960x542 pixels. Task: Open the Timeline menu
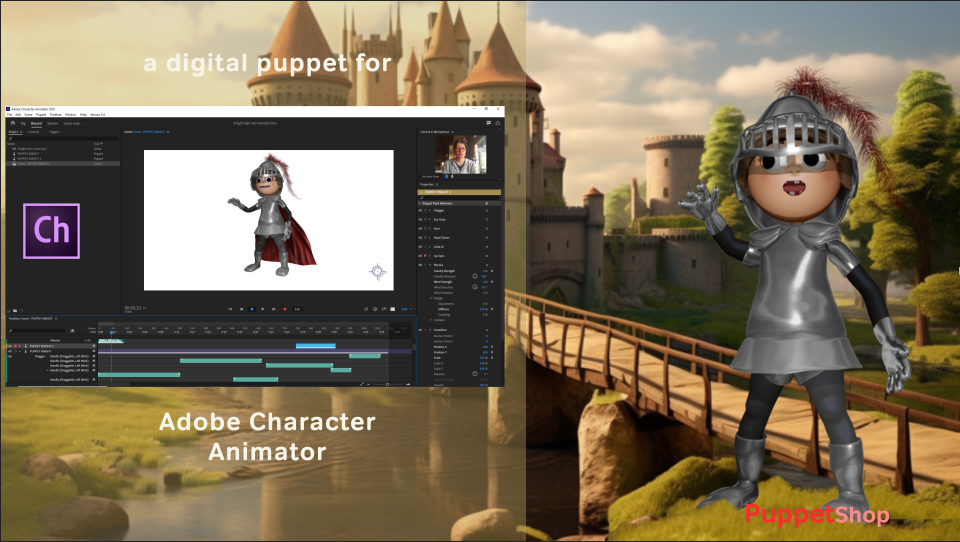(x=55, y=115)
